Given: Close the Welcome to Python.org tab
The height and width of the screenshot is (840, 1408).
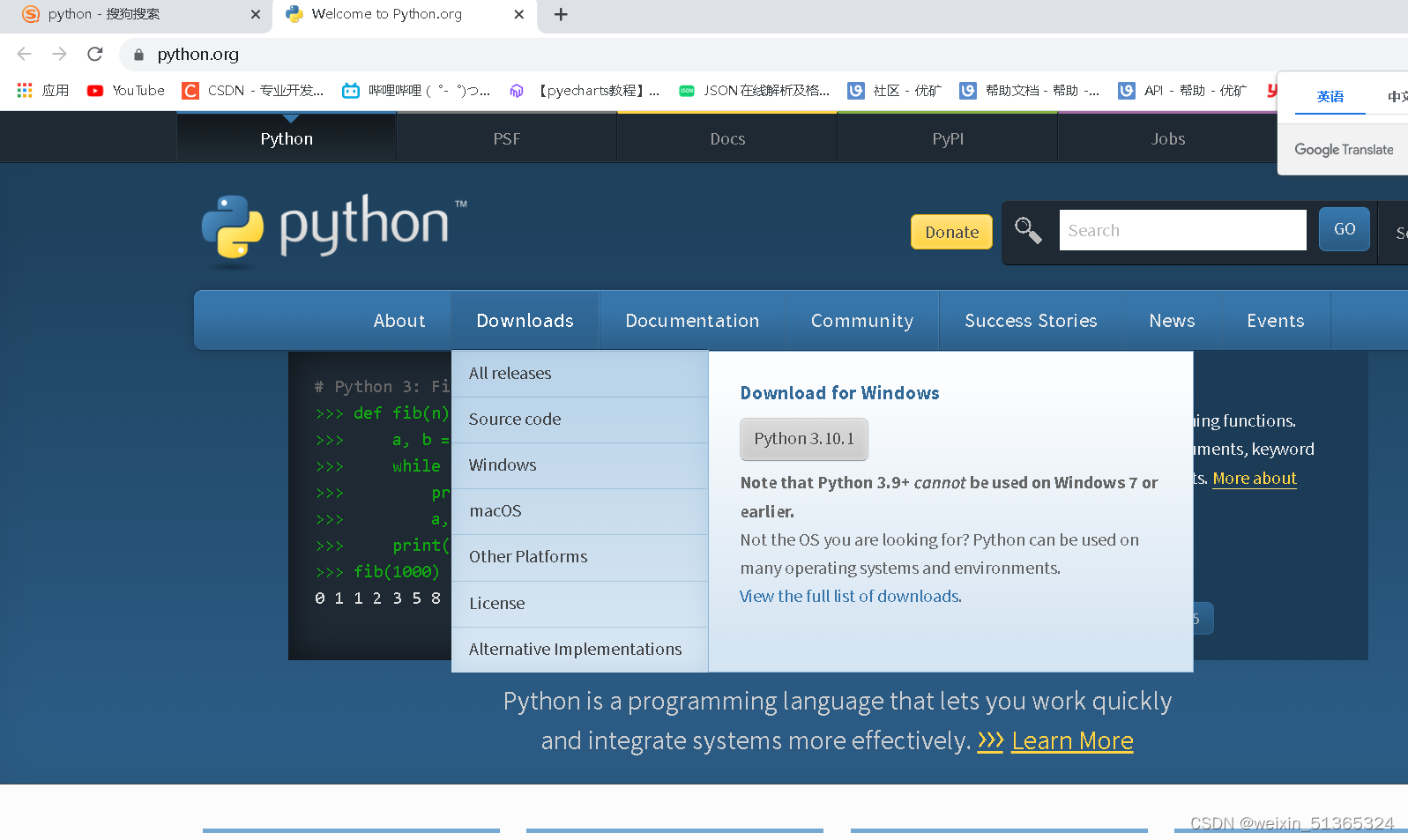Looking at the screenshot, I should point(518,14).
